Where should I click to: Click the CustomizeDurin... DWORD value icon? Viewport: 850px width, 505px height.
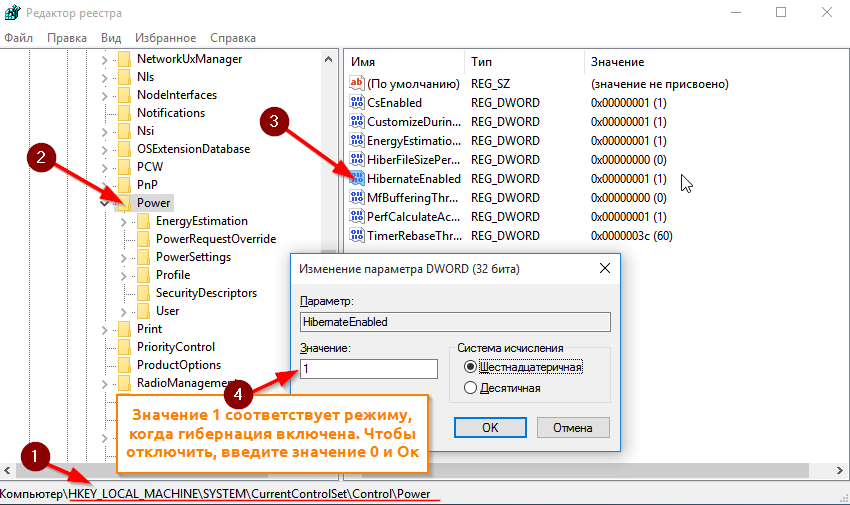tap(357, 121)
